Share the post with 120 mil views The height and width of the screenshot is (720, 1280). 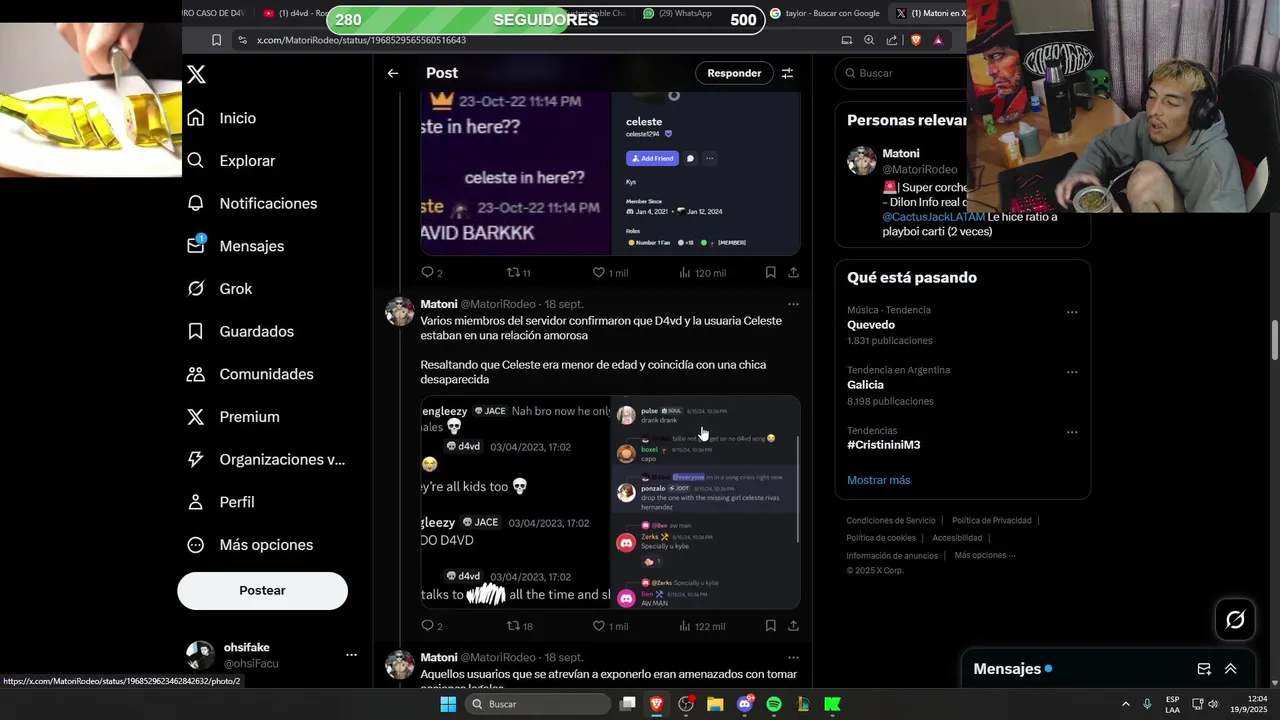pyautogui.click(x=793, y=272)
